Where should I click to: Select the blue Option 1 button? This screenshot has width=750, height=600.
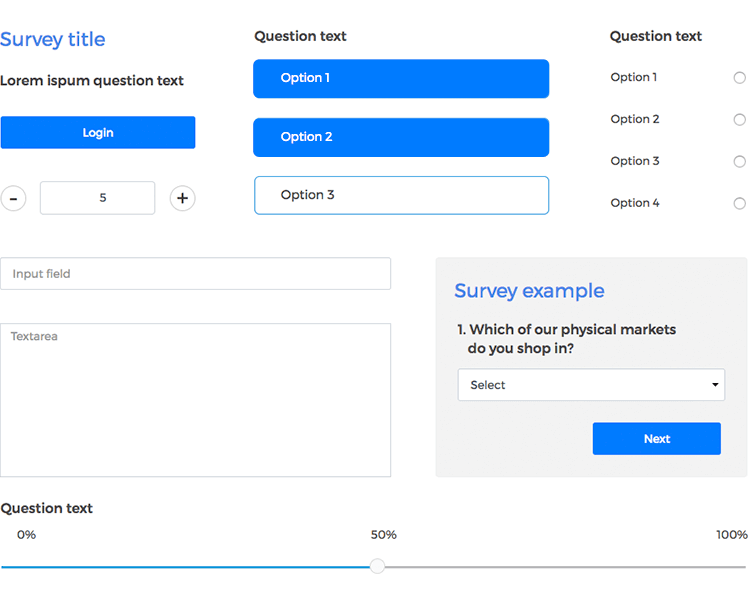401,78
